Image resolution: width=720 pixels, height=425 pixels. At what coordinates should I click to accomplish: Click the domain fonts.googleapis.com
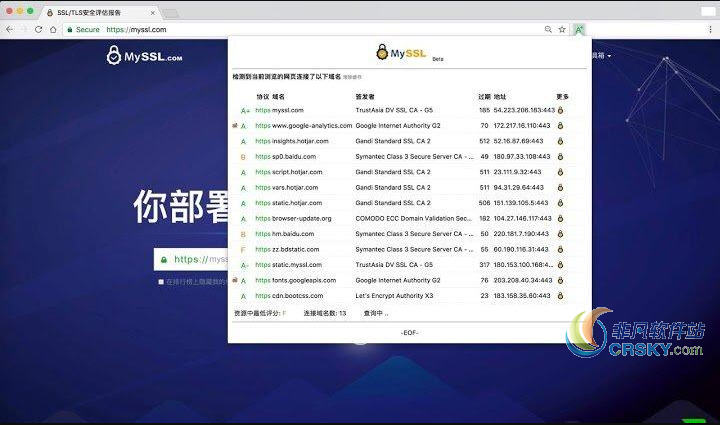tap(304, 280)
